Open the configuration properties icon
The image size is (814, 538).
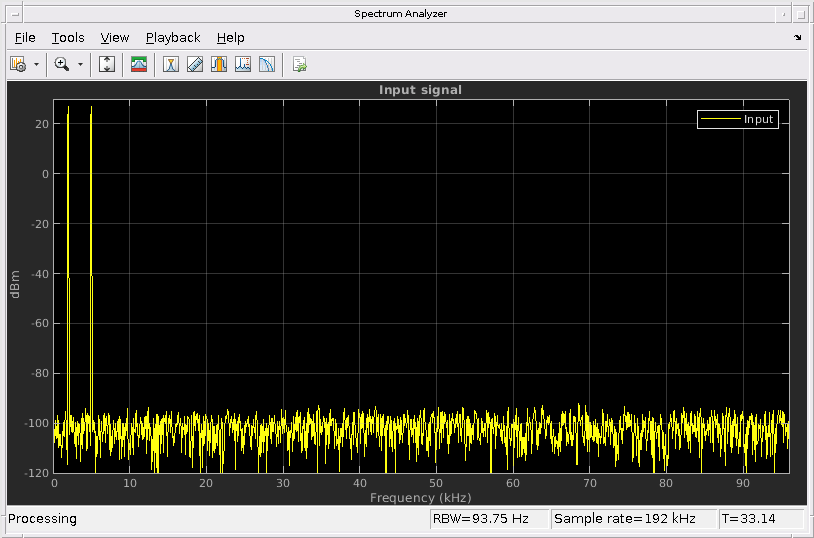[18, 64]
